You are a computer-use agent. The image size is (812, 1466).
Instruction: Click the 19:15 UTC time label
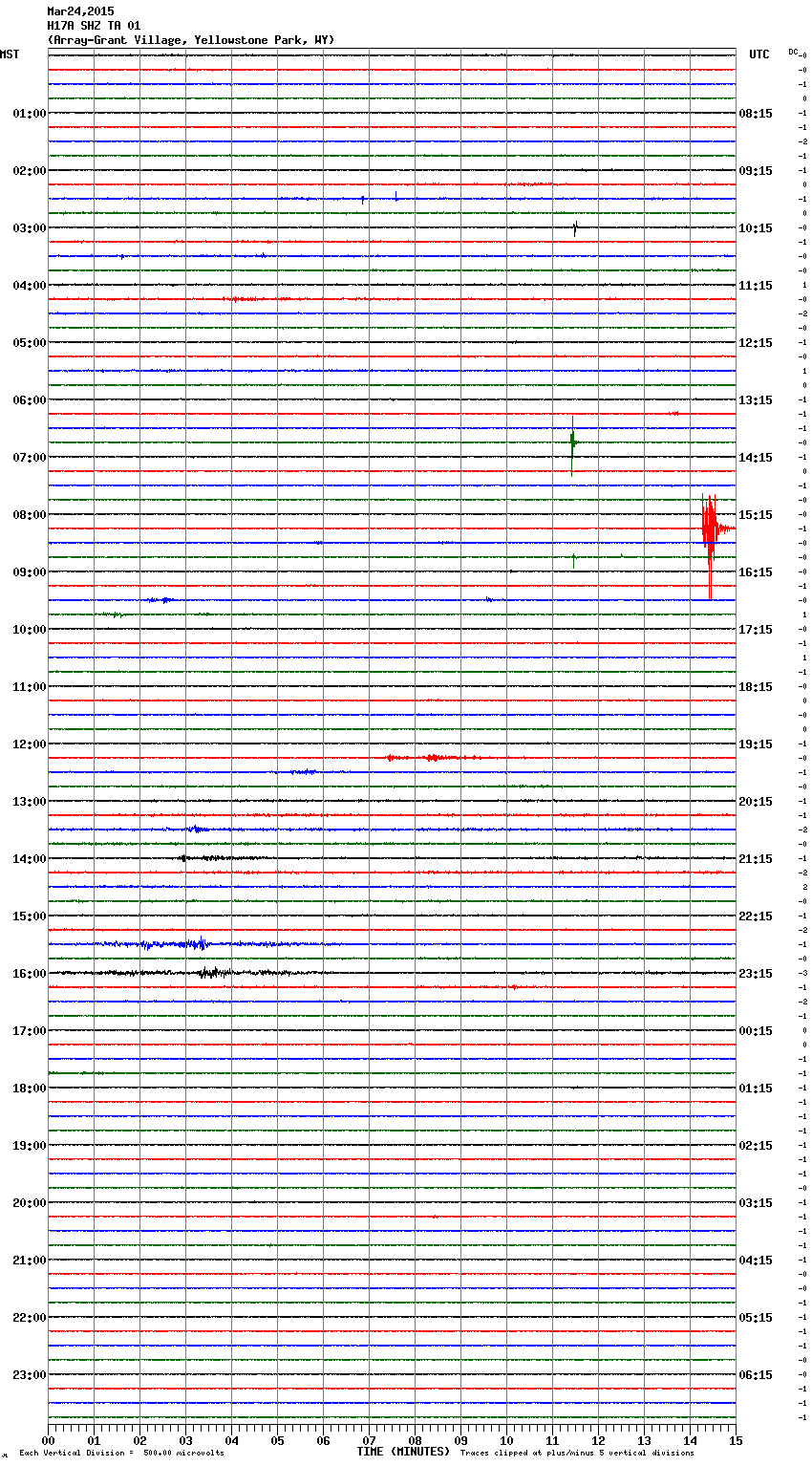click(756, 744)
